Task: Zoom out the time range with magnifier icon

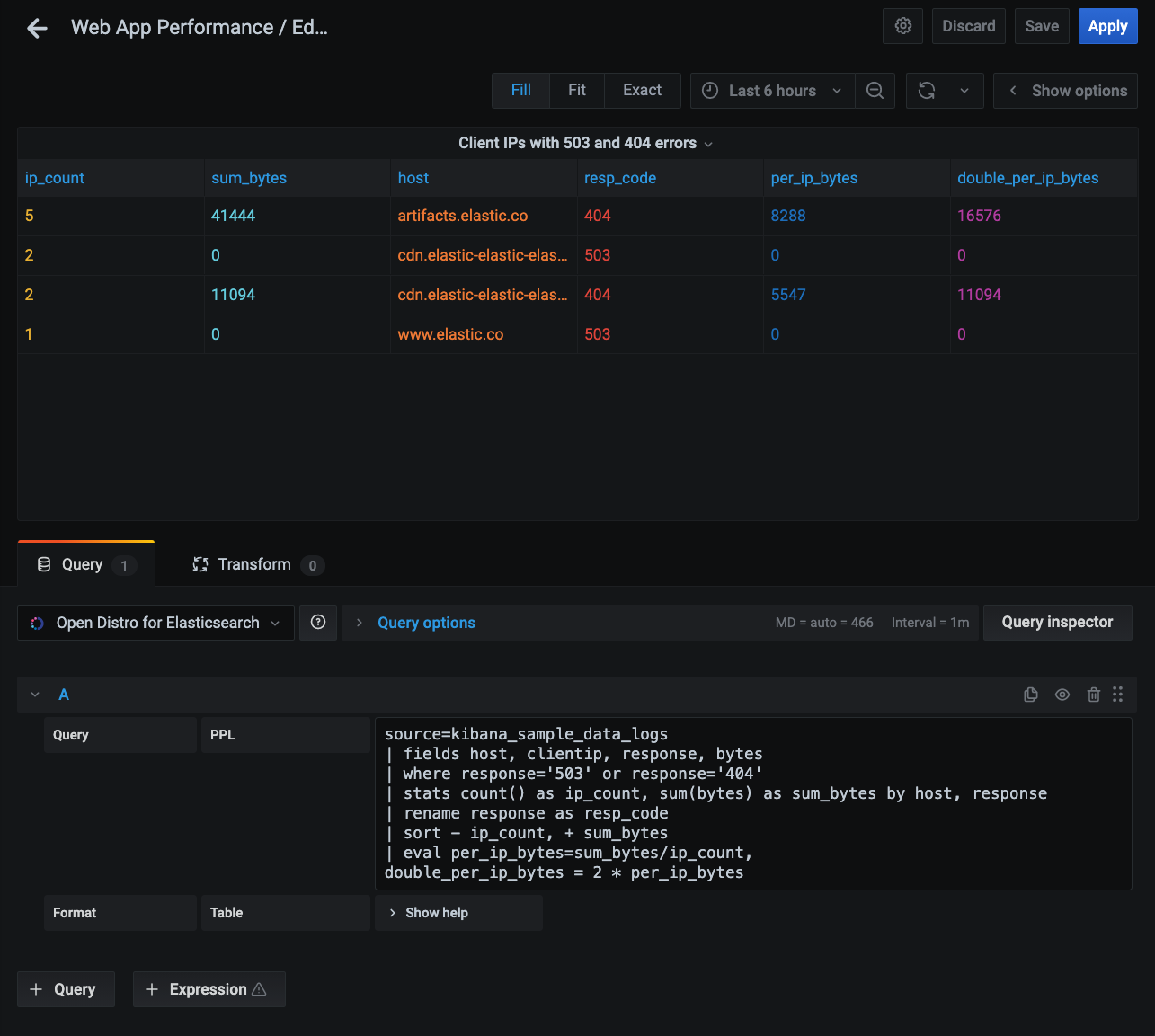Action: pos(875,90)
